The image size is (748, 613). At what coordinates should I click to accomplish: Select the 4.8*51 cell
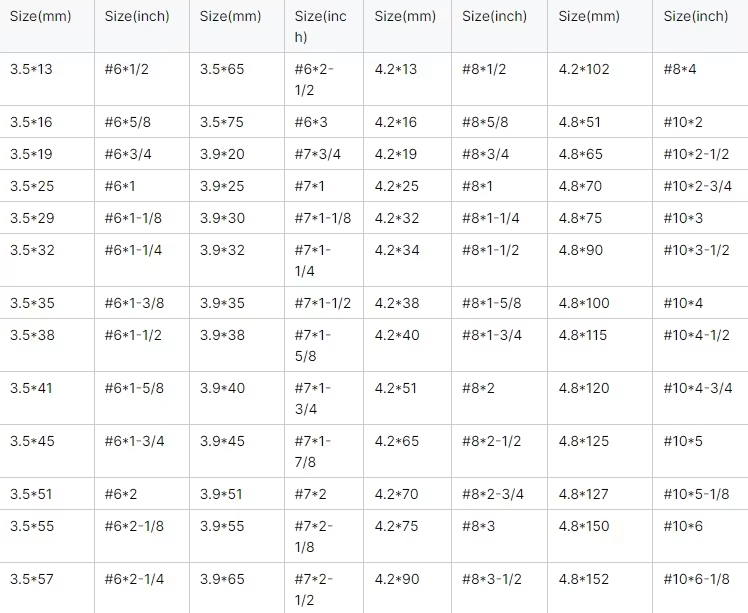click(x=580, y=122)
